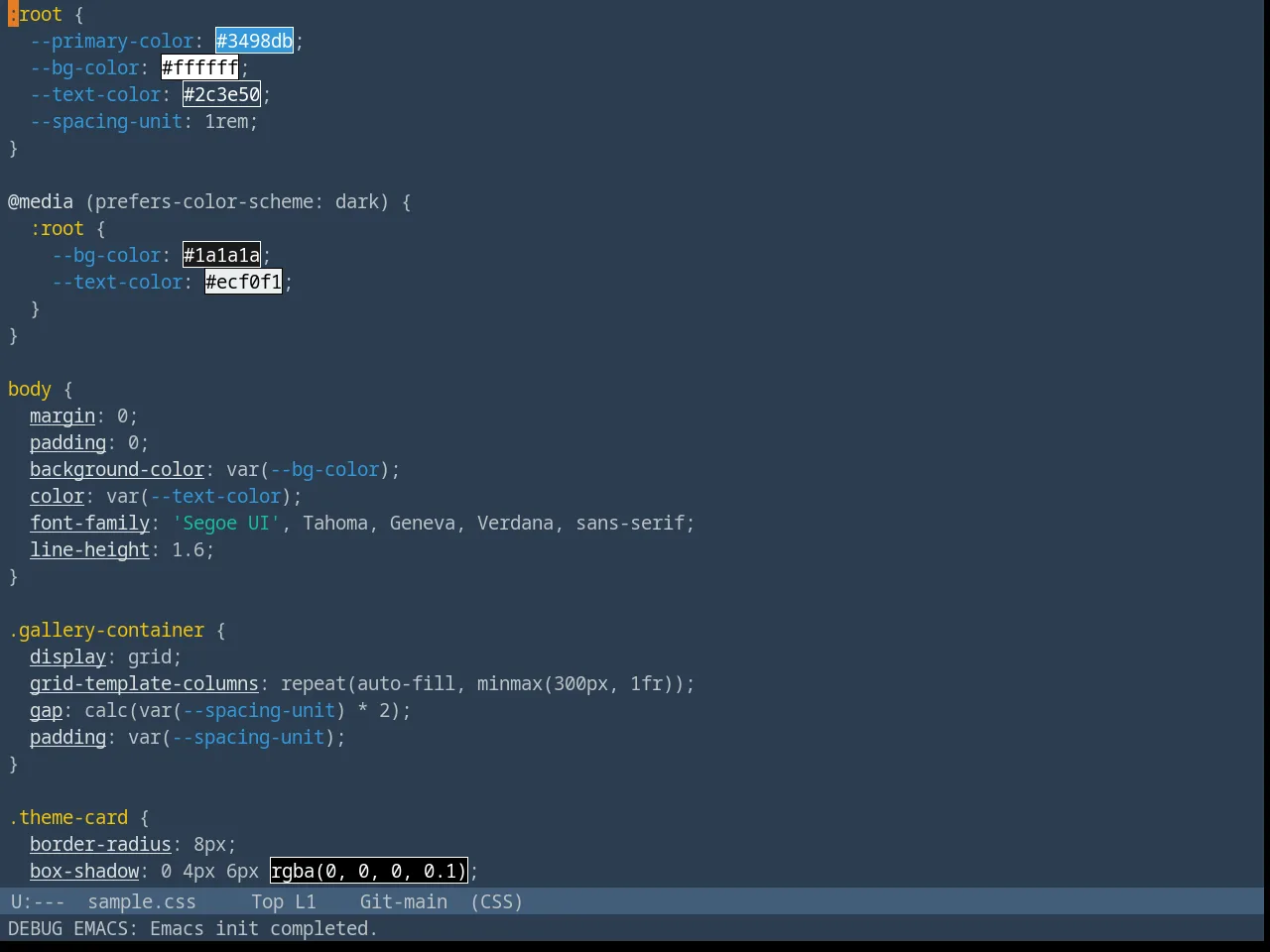Click the 1.6 line-height value
The width and height of the screenshot is (1270, 952).
pos(188,549)
